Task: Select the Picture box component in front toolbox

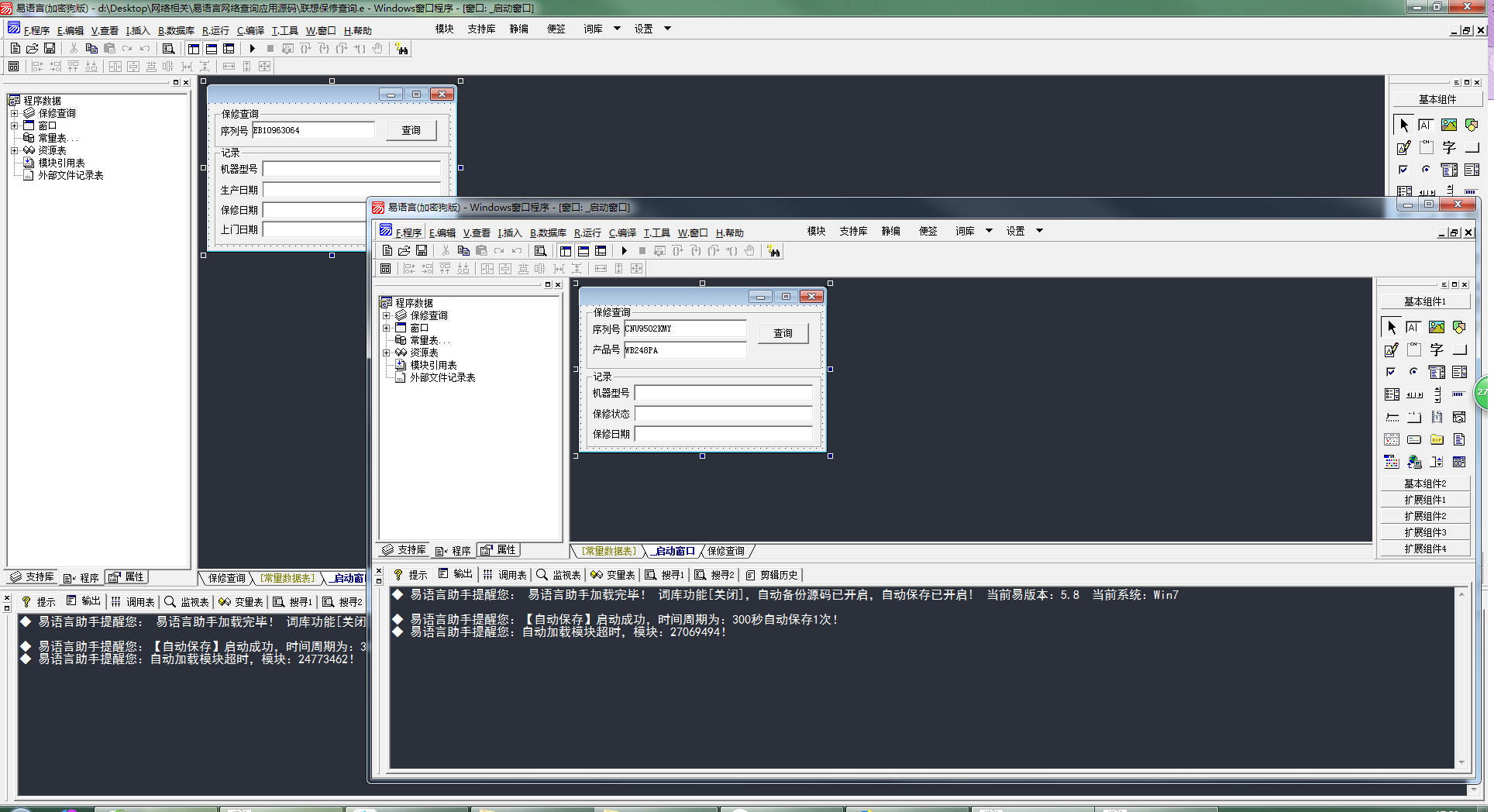Action: (1437, 328)
